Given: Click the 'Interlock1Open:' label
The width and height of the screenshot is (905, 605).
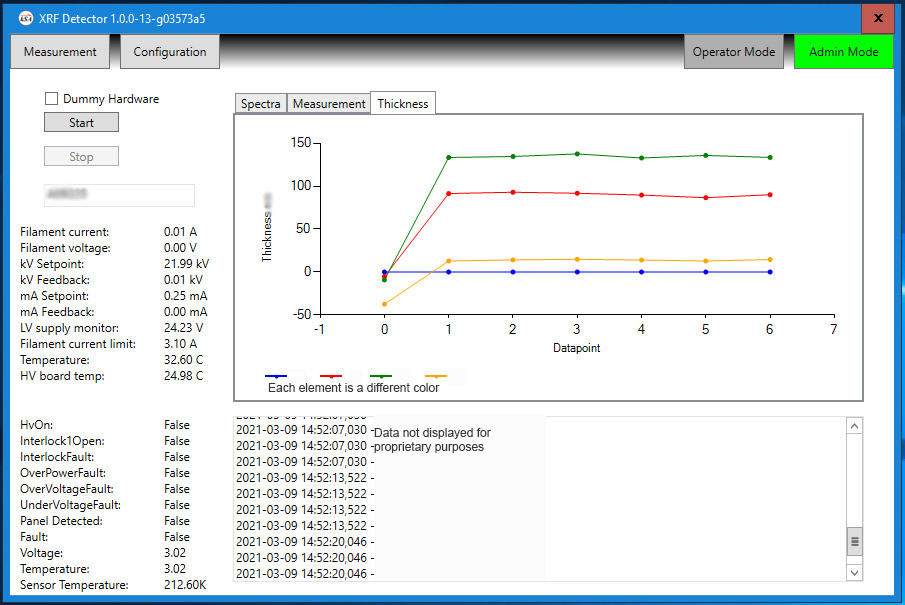Looking at the screenshot, I should tap(62, 441).
